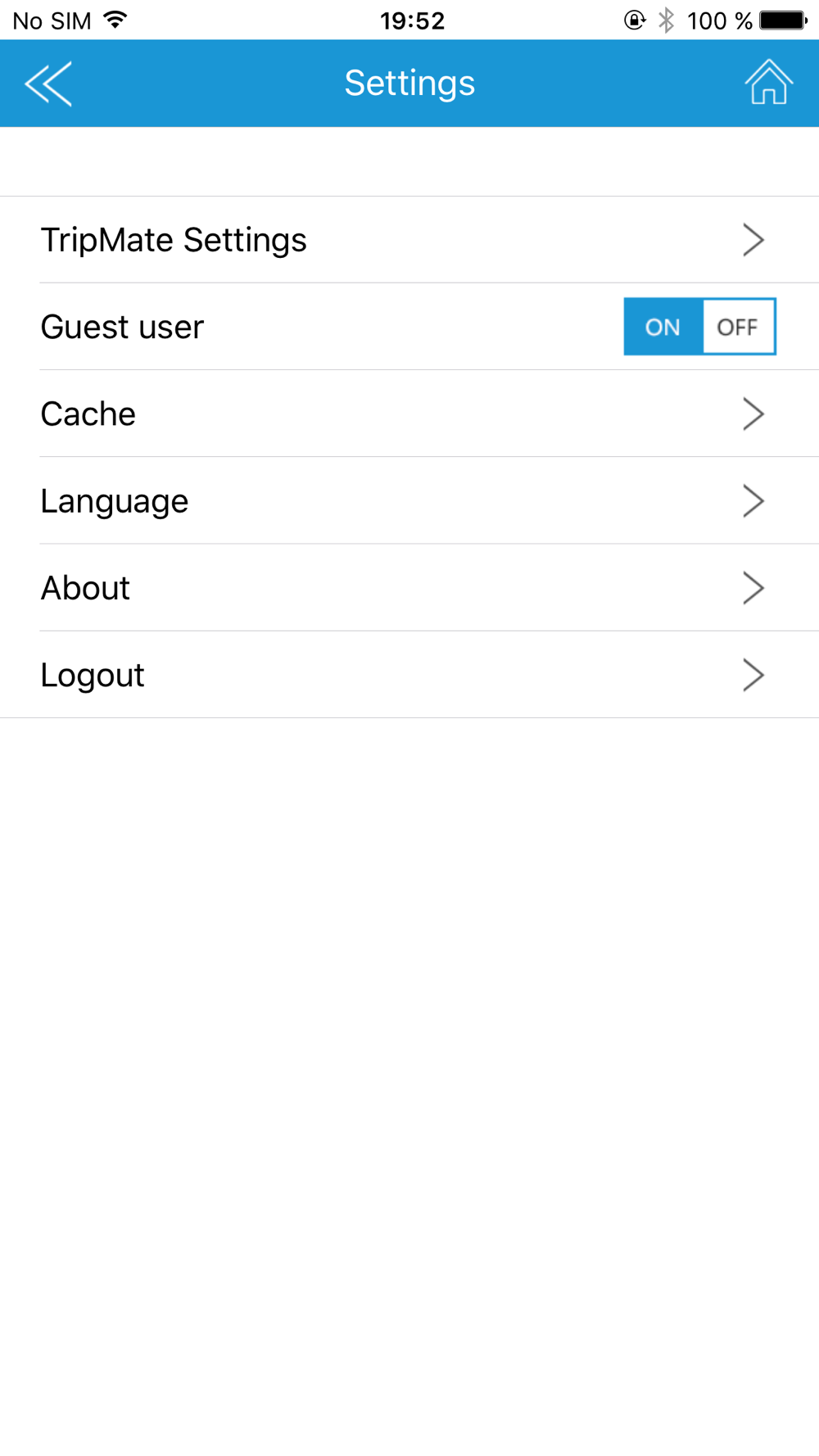Screen dimensions: 819x1456
Task: Expand the Language chevron arrow
Action: click(x=753, y=500)
